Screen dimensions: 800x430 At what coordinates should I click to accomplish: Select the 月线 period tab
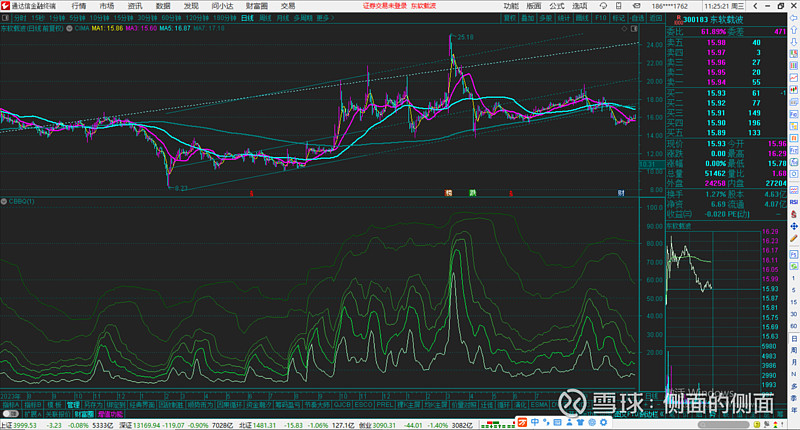282,18
